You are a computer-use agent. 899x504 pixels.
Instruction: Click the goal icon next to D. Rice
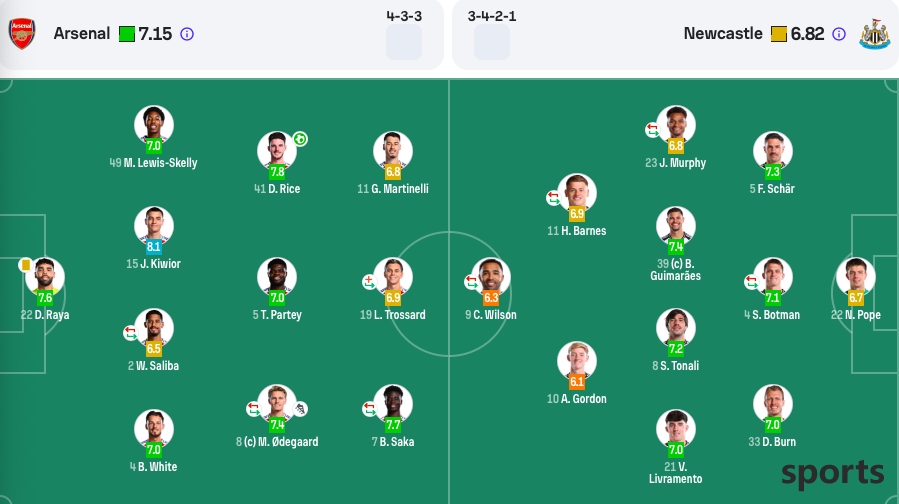point(300,139)
